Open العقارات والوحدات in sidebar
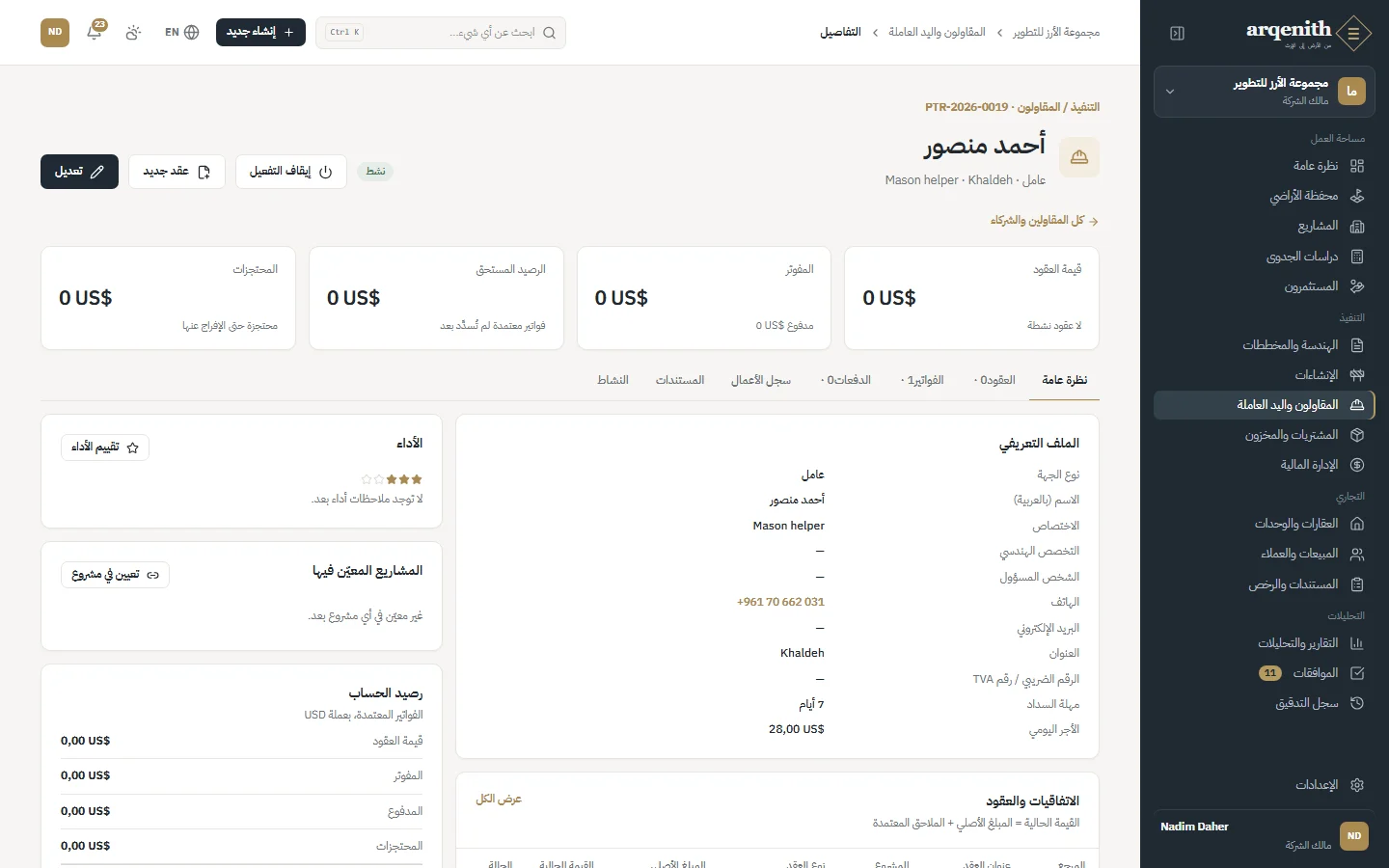The height and width of the screenshot is (868, 1389). (x=1265, y=524)
